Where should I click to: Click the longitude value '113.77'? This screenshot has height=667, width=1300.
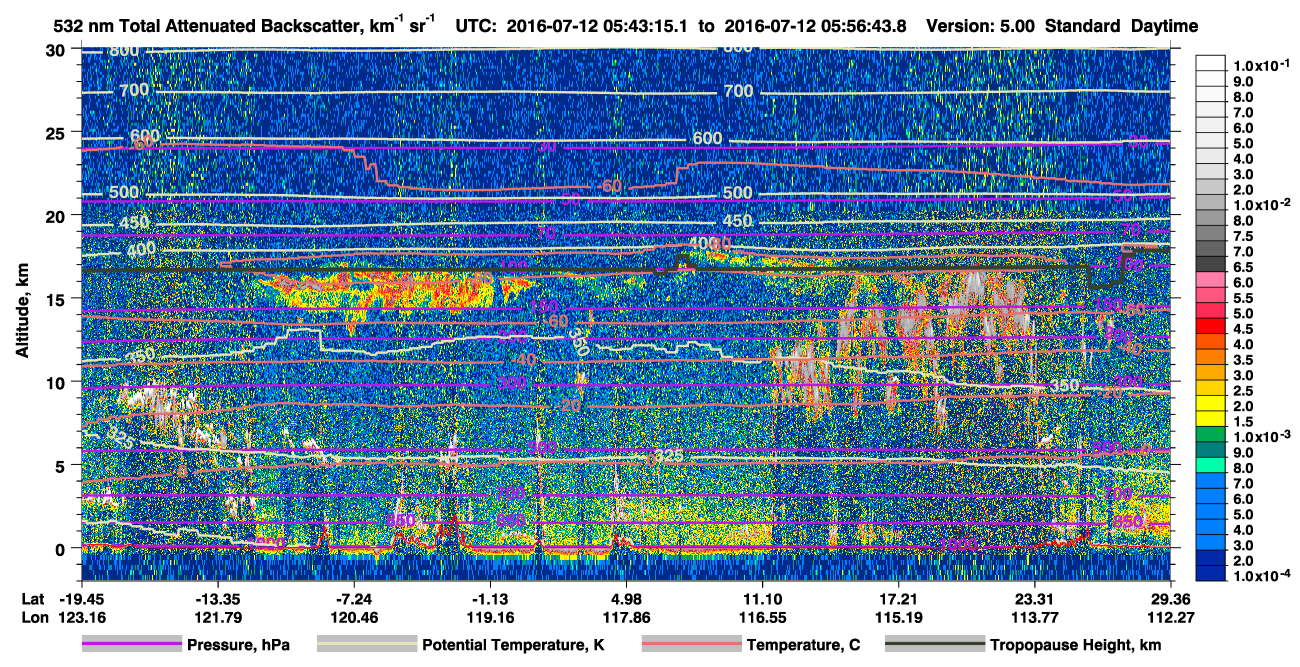[1035, 617]
